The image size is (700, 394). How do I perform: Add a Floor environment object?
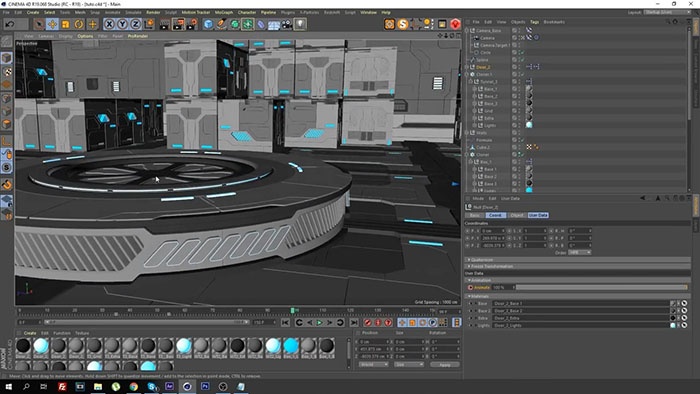274,24
